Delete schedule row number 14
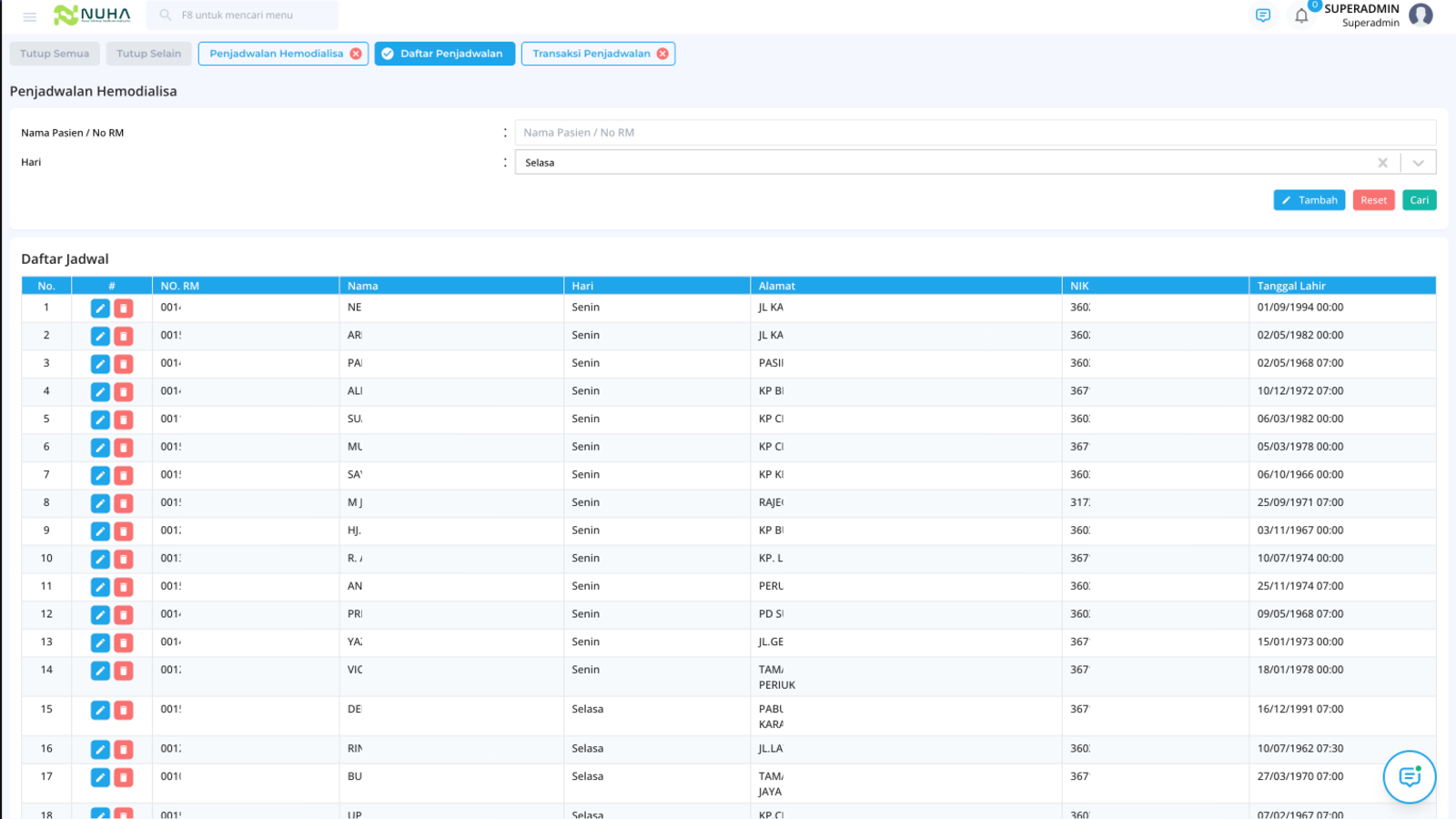 (124, 671)
